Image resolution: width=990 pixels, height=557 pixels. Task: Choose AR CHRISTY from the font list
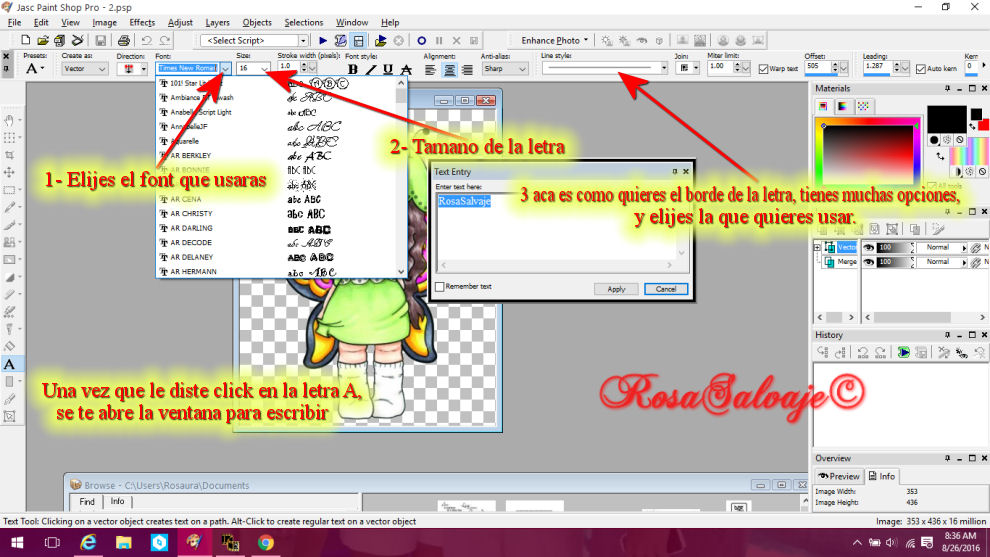click(191, 213)
